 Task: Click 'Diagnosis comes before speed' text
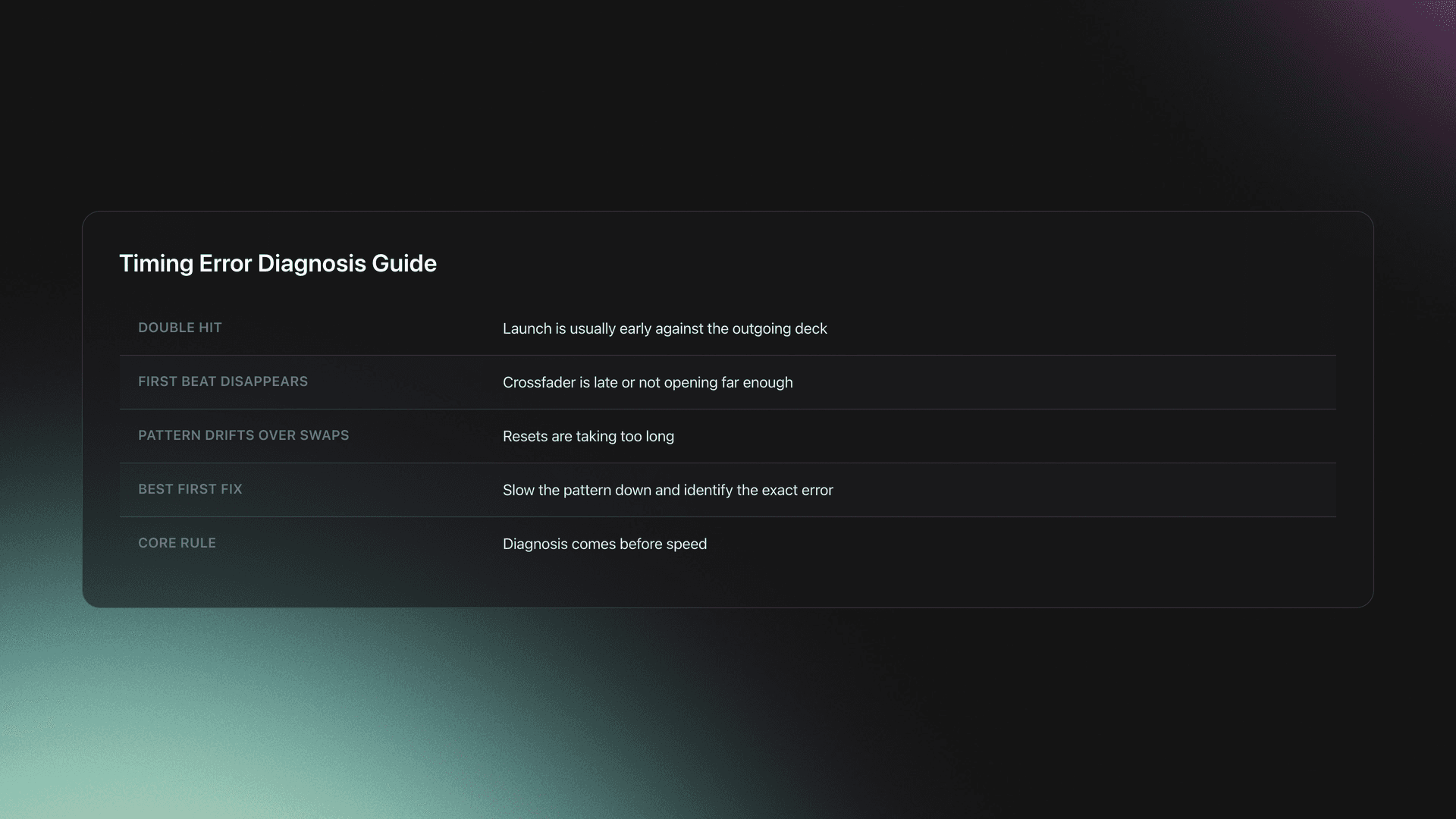(x=604, y=544)
